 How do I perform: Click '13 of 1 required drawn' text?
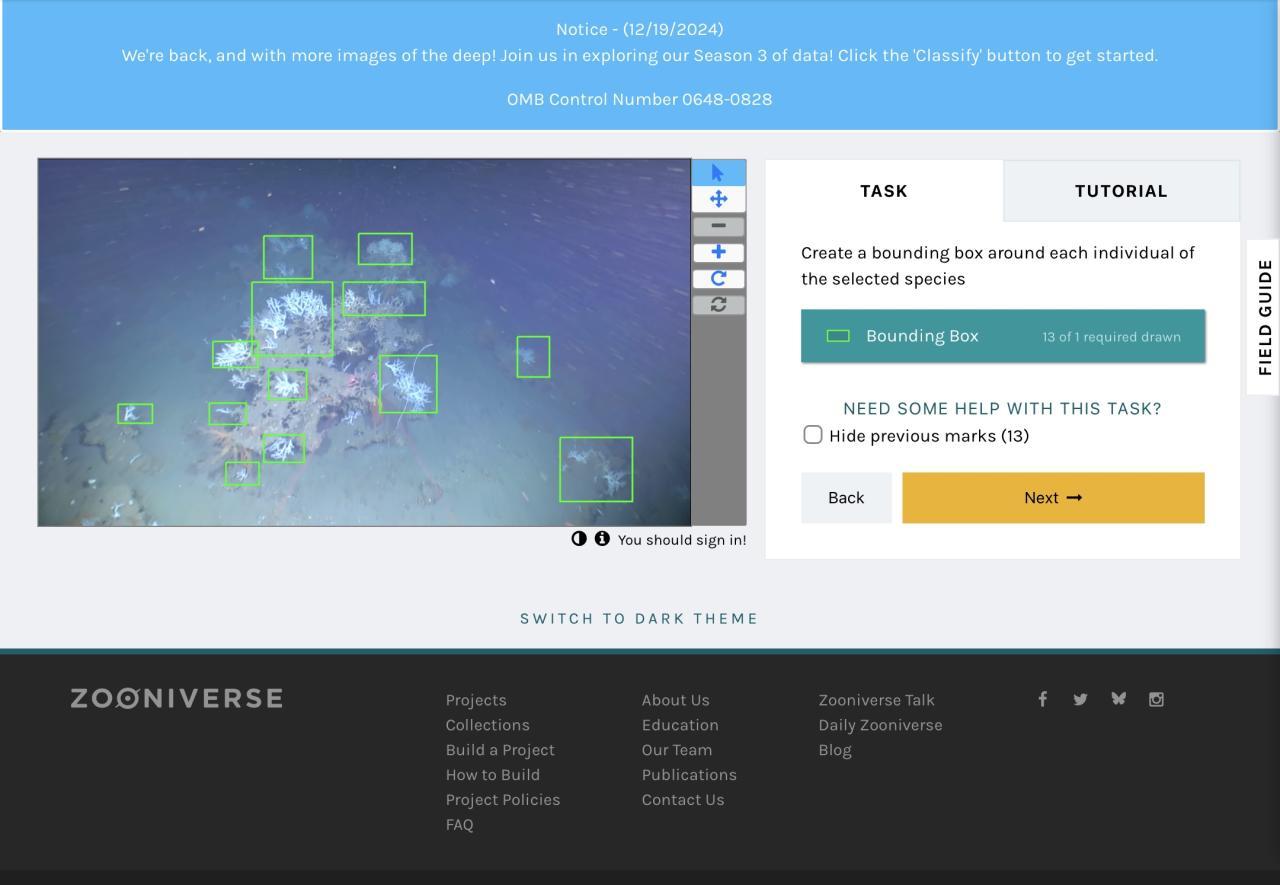(1111, 337)
